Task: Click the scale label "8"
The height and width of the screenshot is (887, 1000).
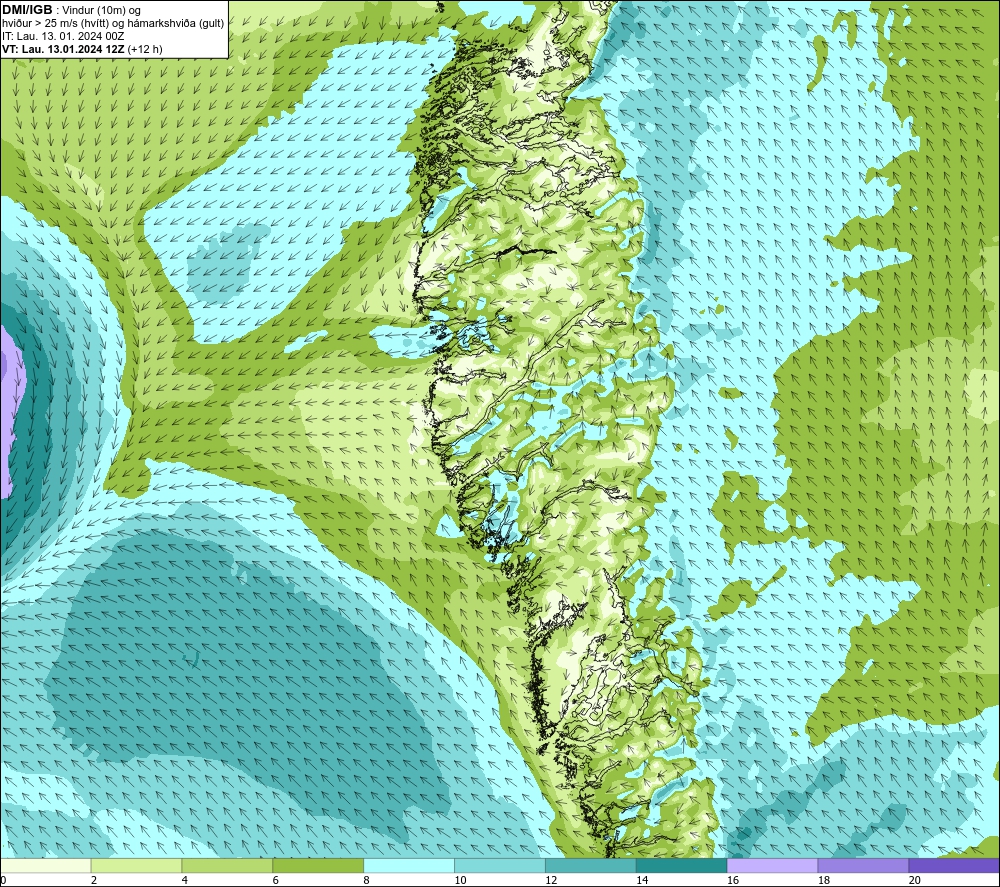Action: pos(367,880)
